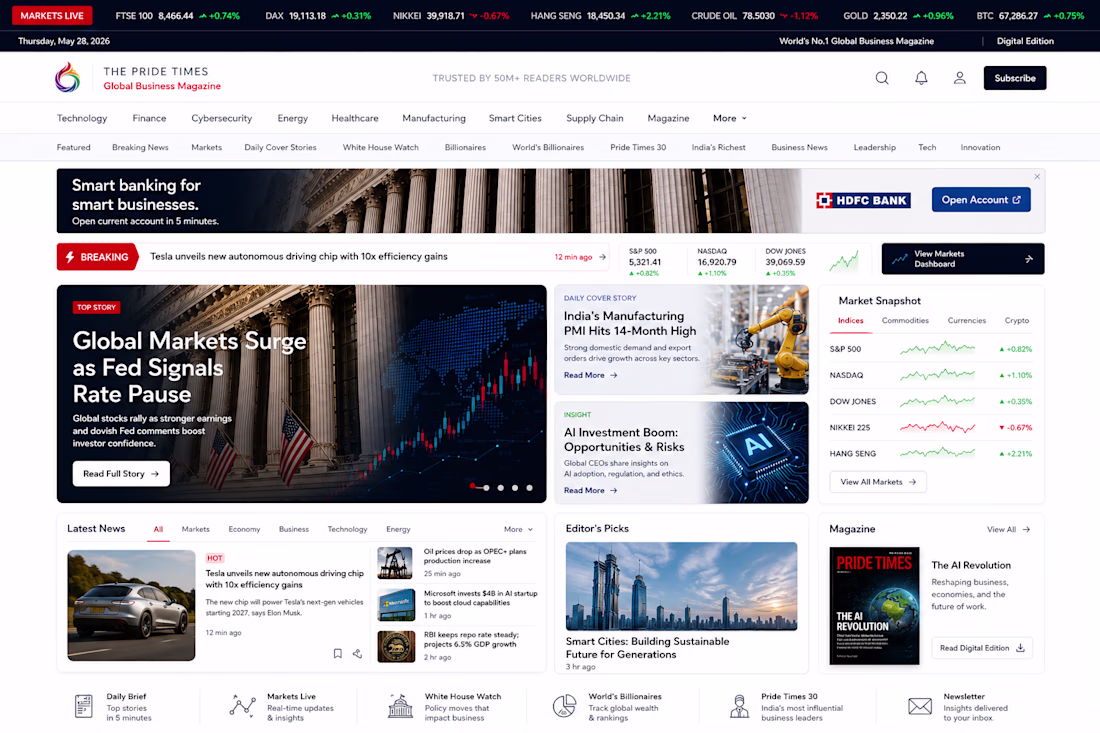The image size is (1100, 733).
Task: Click the GOLD ticker in top bar
Action: (x=898, y=15)
